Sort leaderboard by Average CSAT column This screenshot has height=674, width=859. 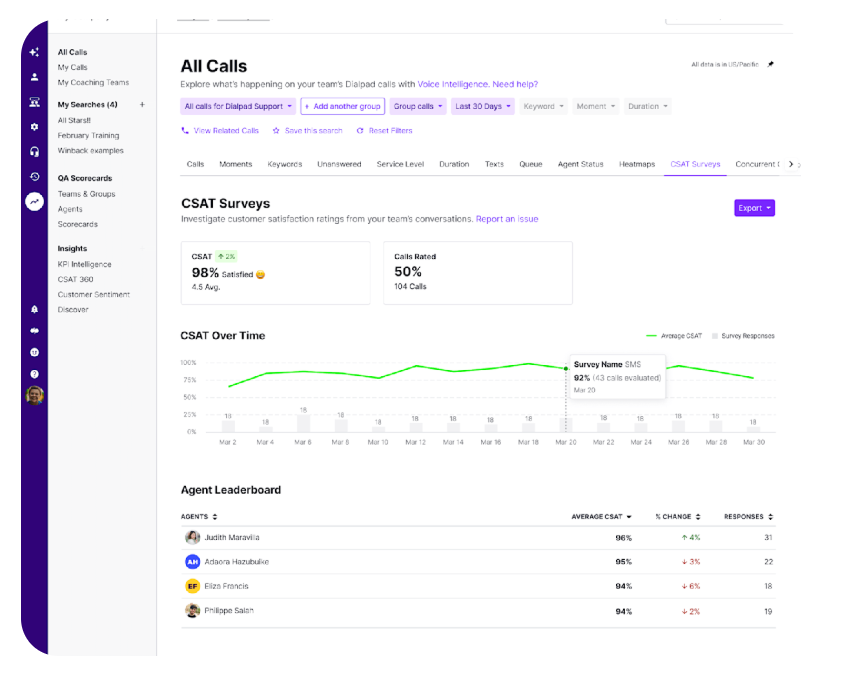[x=600, y=517]
